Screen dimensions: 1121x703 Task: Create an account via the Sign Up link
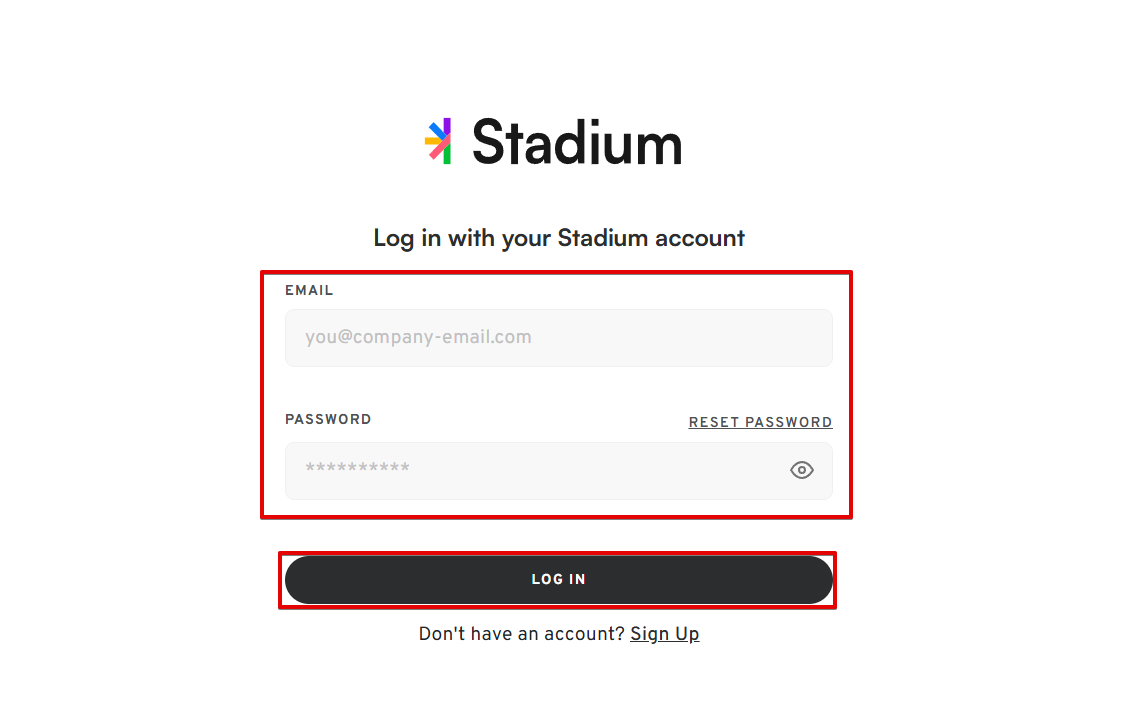coord(664,634)
